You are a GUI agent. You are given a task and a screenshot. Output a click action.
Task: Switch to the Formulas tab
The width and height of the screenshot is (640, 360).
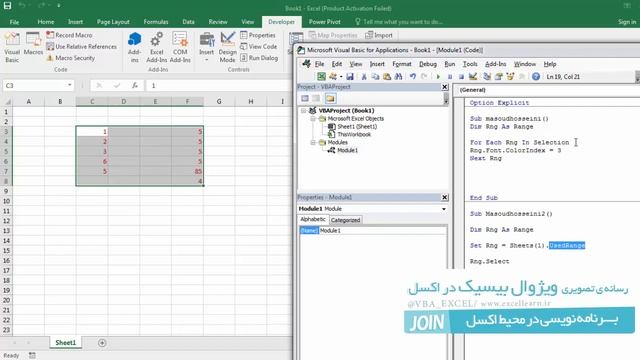pos(156,22)
